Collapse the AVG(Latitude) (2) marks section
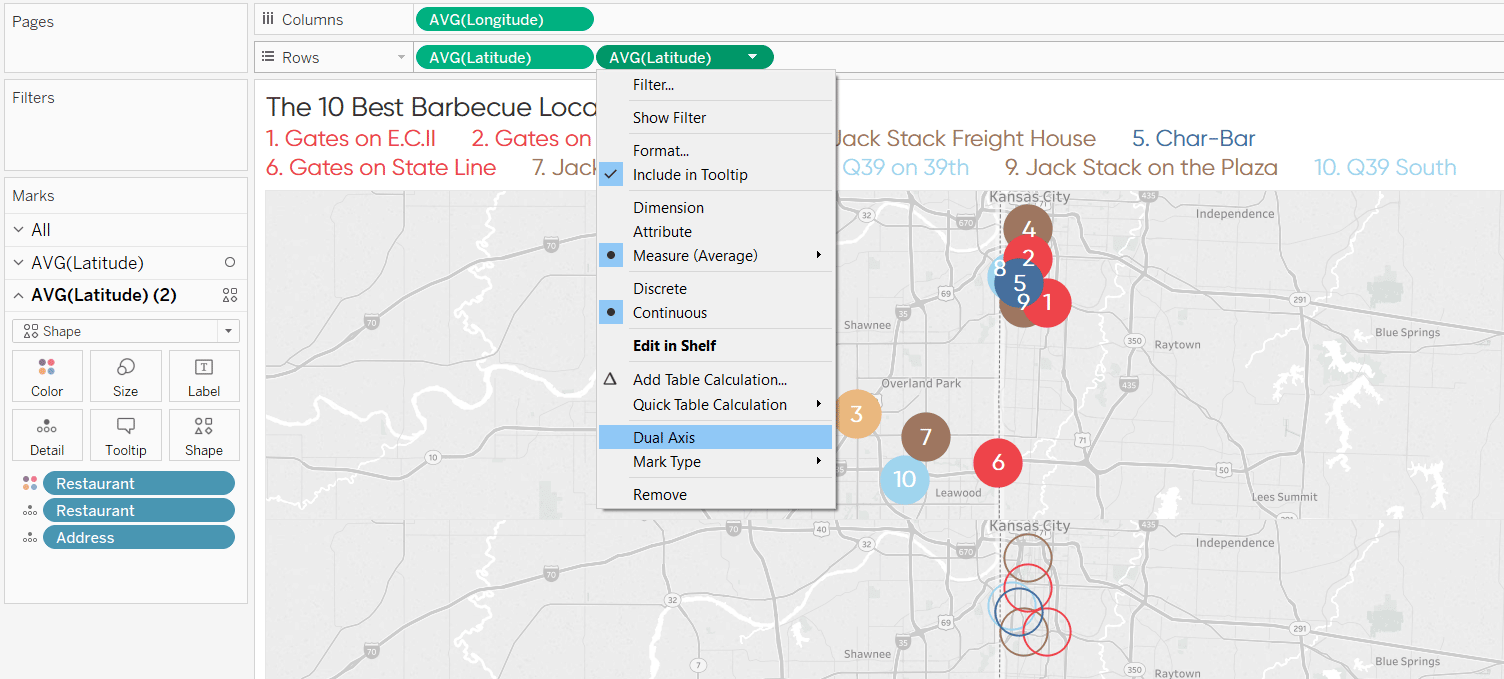 click(x=19, y=295)
